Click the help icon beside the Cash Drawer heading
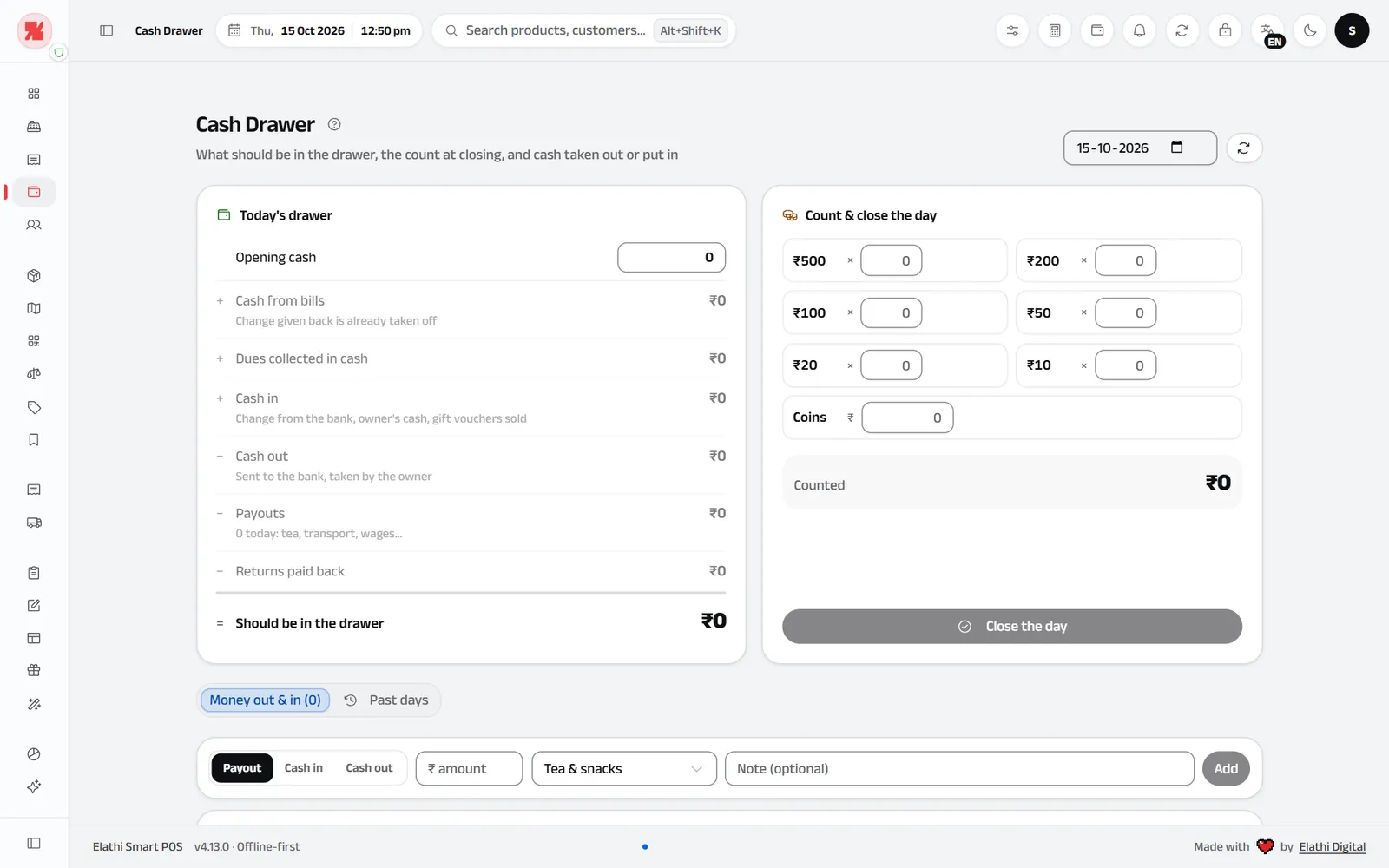Image resolution: width=1389 pixels, height=868 pixels. (334, 124)
